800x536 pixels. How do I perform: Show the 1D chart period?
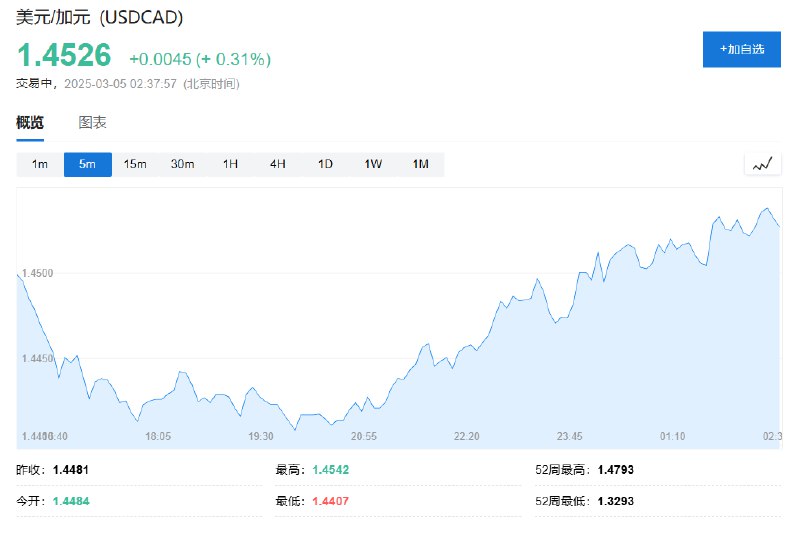pos(326,164)
